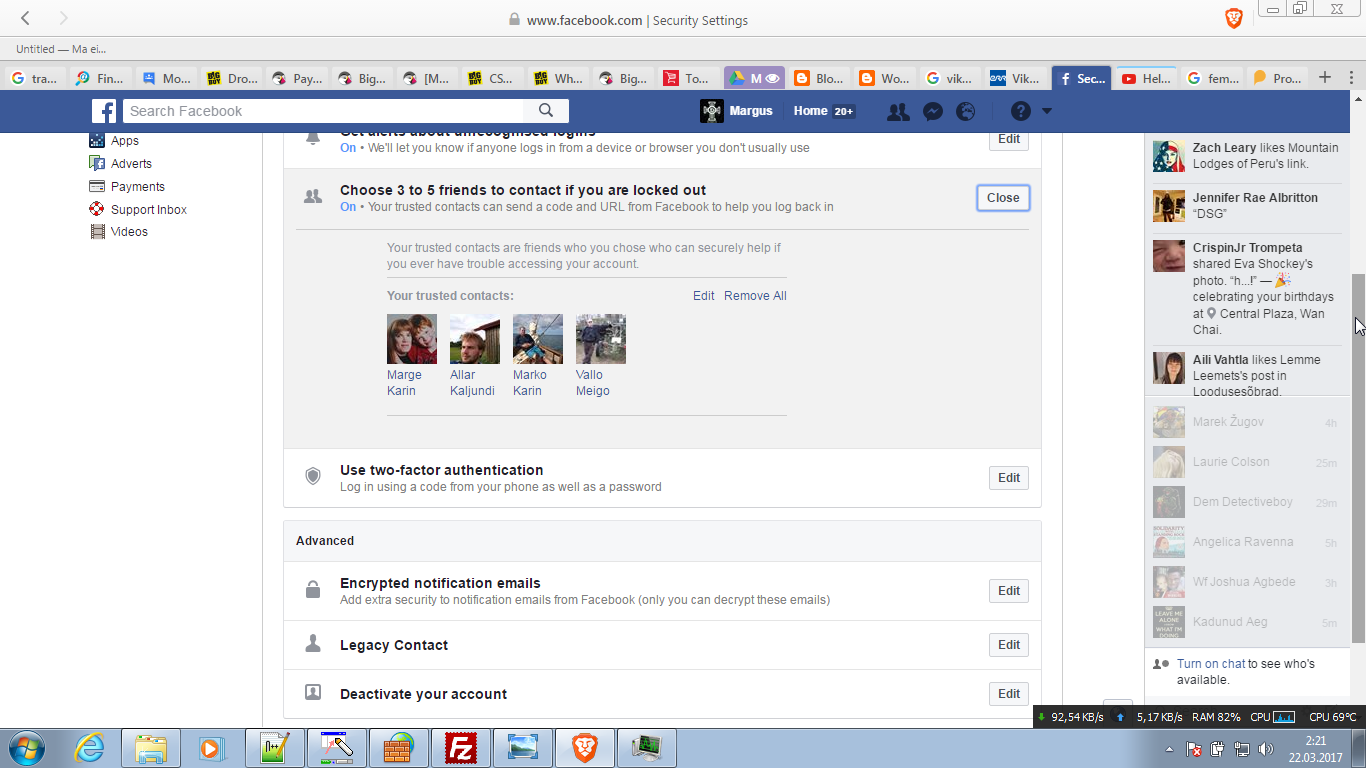
Task: Launch Internet Explorer from the taskbar
Action: point(90,748)
